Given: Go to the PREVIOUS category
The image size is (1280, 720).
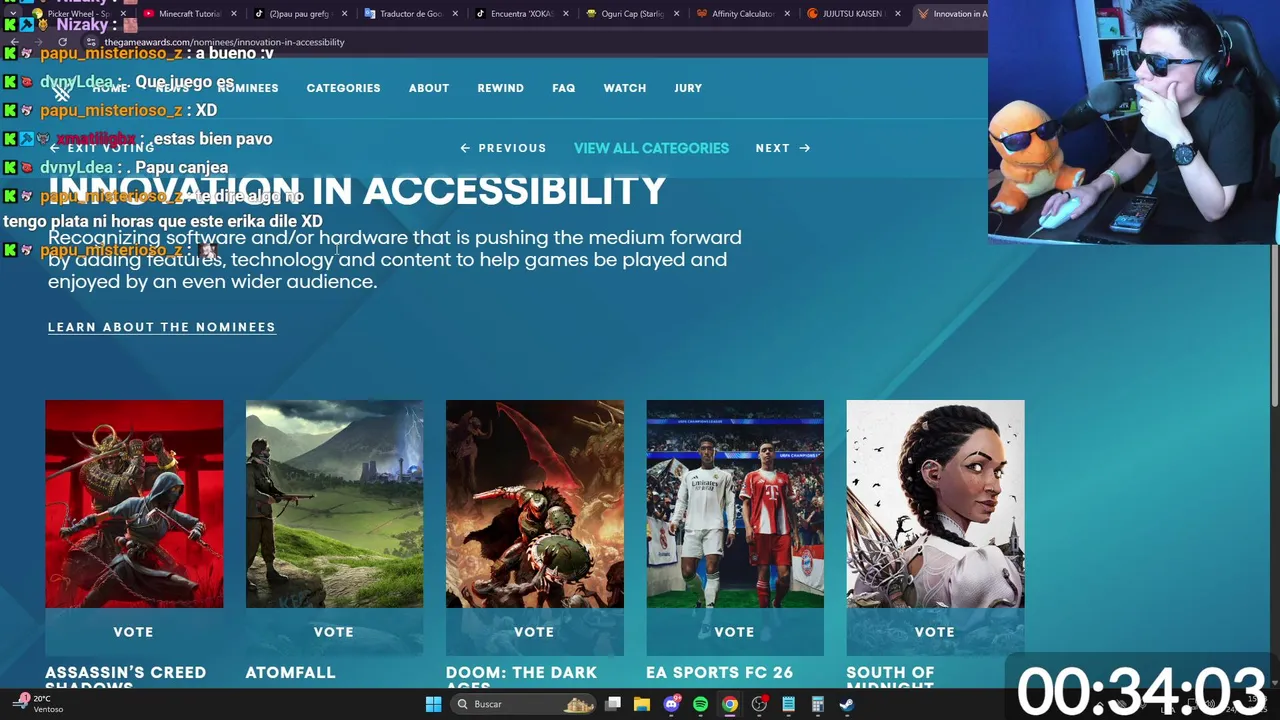Looking at the screenshot, I should coord(503,148).
